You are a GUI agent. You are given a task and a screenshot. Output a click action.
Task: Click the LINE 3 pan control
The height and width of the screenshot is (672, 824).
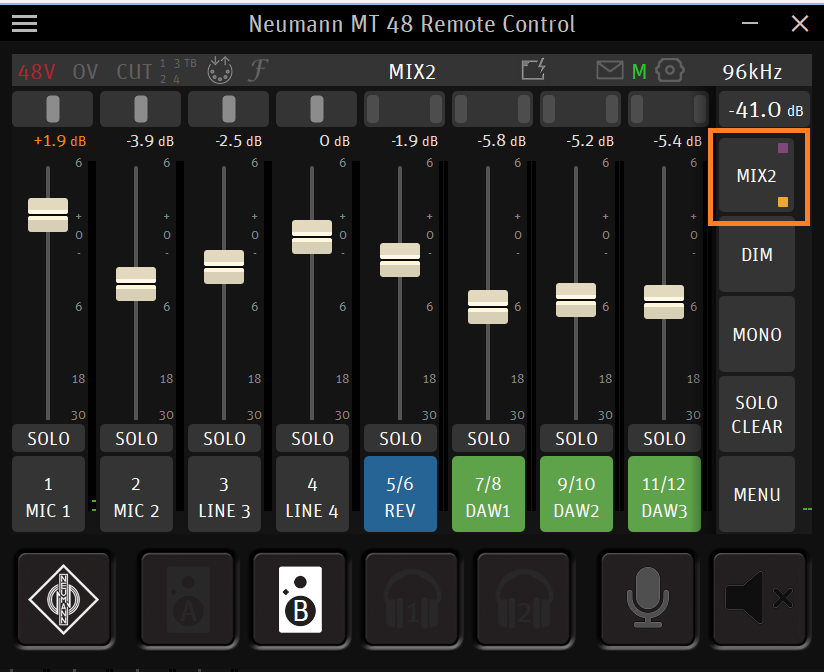pos(229,109)
